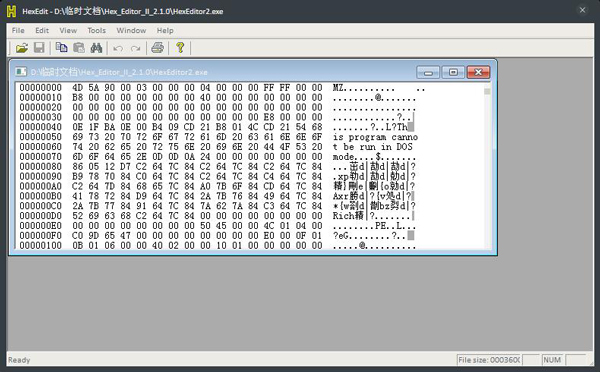Click hex byte B8 at row 00000010
Screen dimensions: 600x372
click(x=78, y=98)
